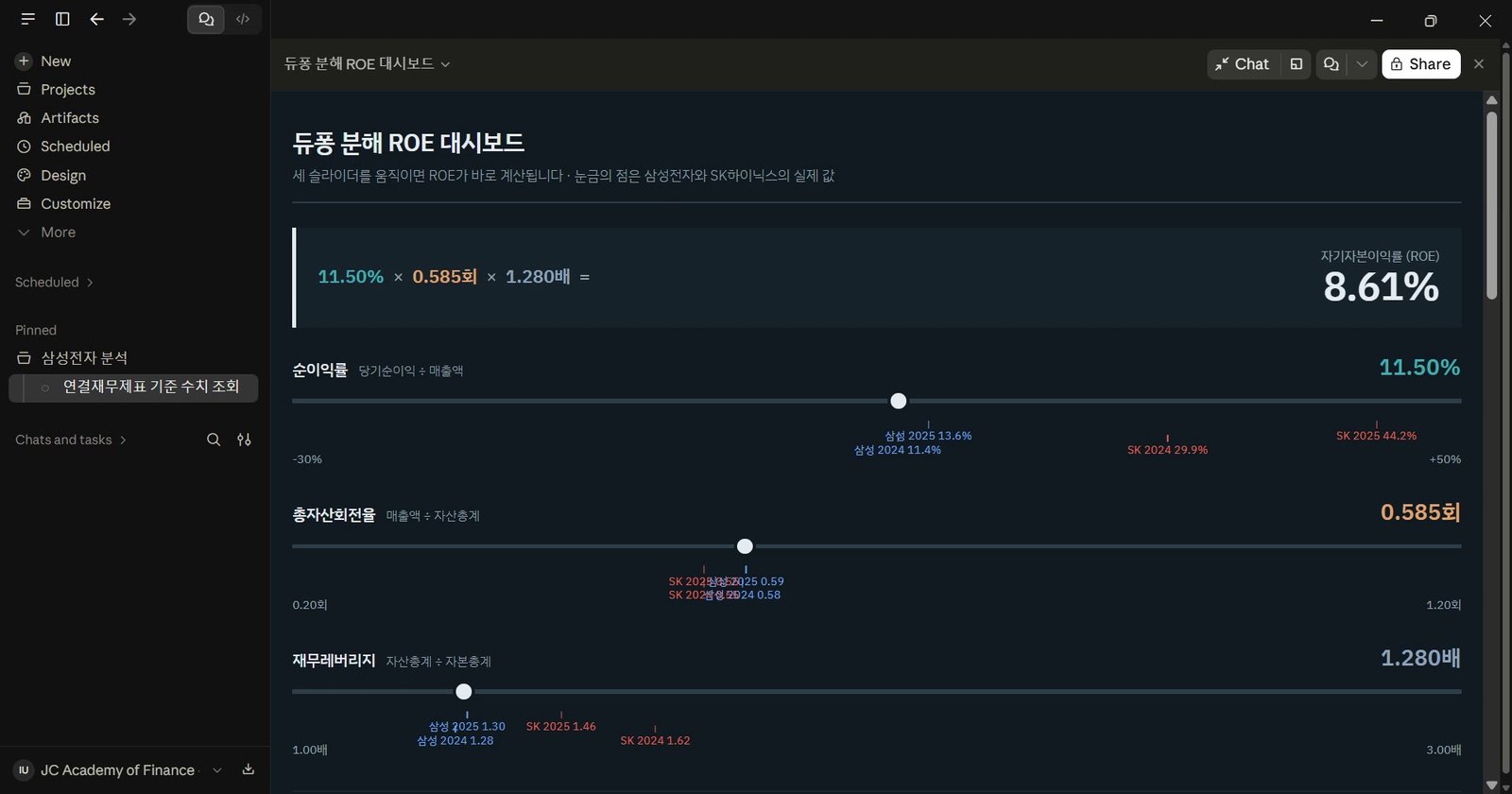Open the hamburger menu icon

(28, 19)
